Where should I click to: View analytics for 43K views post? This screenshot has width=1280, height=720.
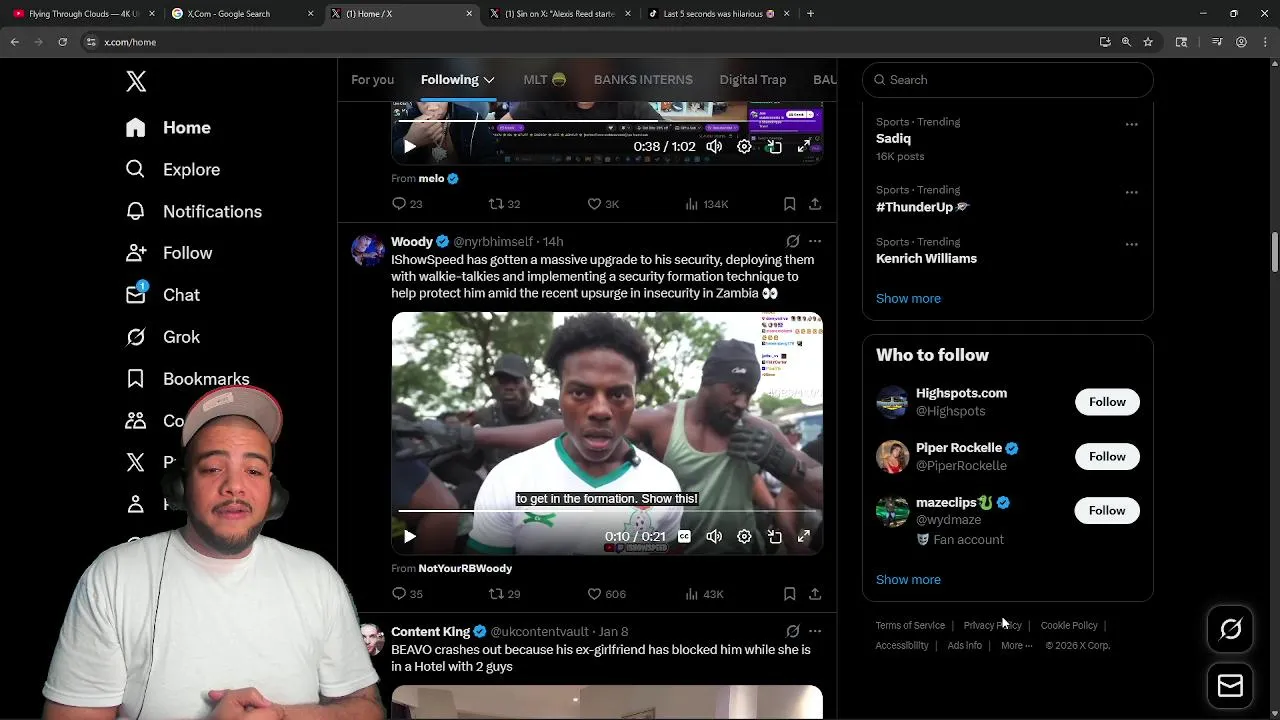coord(704,594)
